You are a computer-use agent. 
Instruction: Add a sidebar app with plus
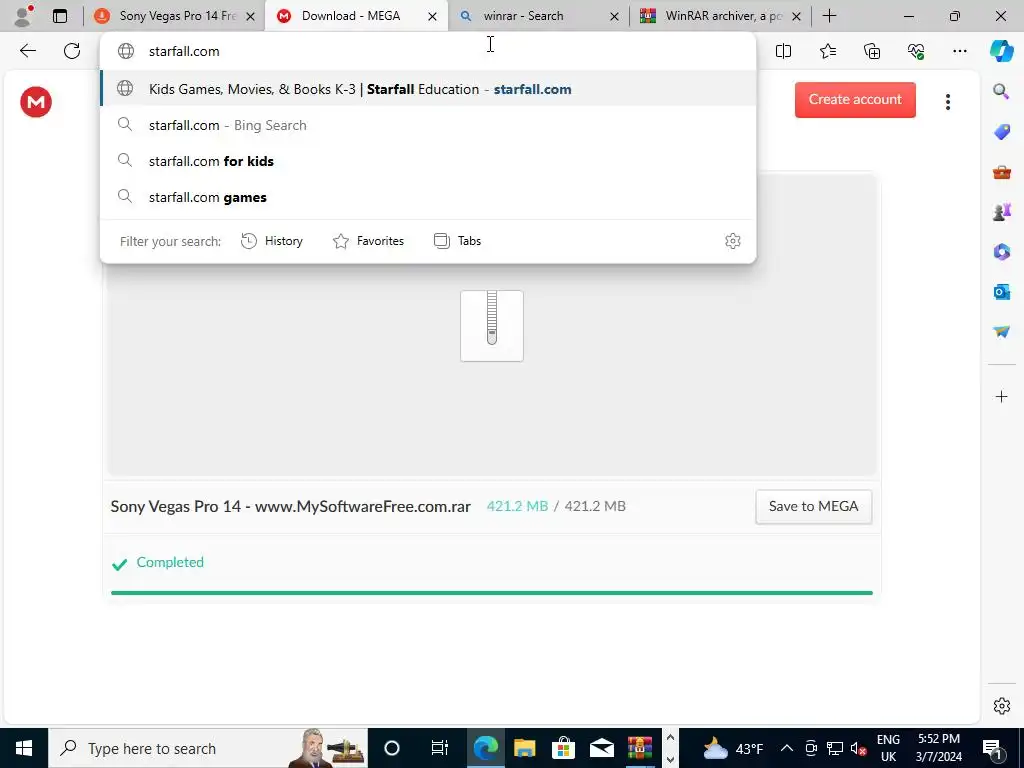pos(1002,396)
